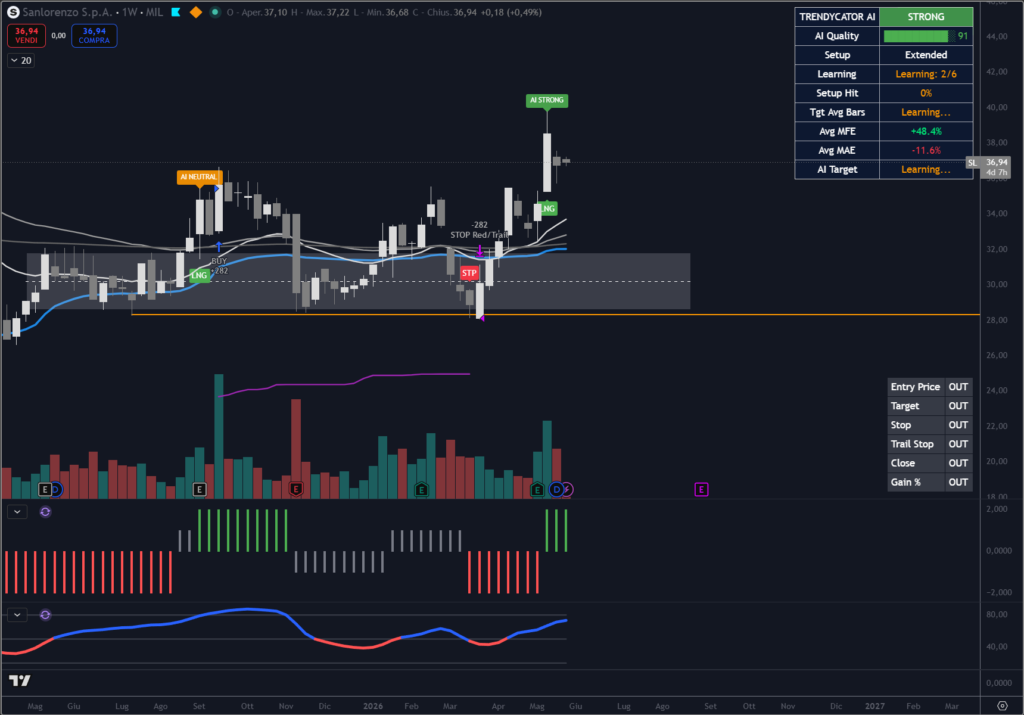Click the 44,00 price axis label
Viewport: 1024px width, 715px height.
click(997, 37)
